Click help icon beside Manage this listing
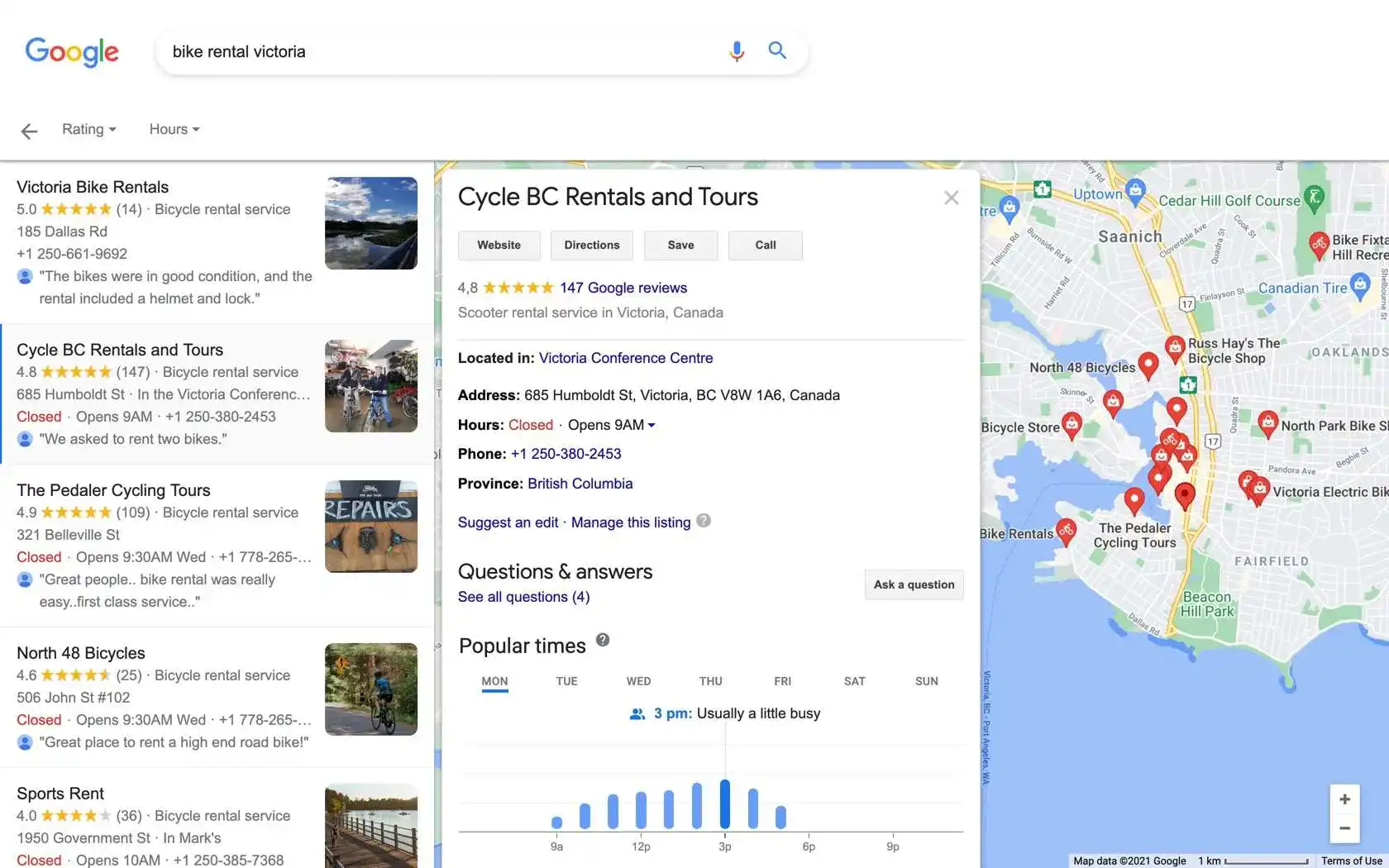 click(x=704, y=521)
